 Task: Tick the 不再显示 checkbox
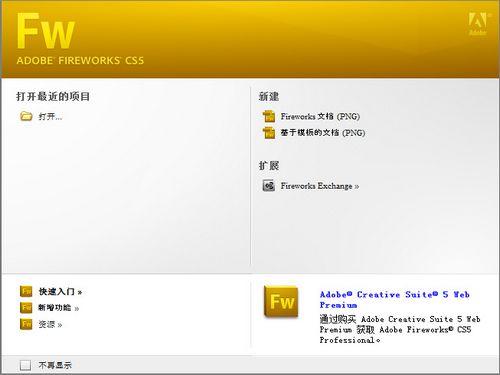(25, 365)
